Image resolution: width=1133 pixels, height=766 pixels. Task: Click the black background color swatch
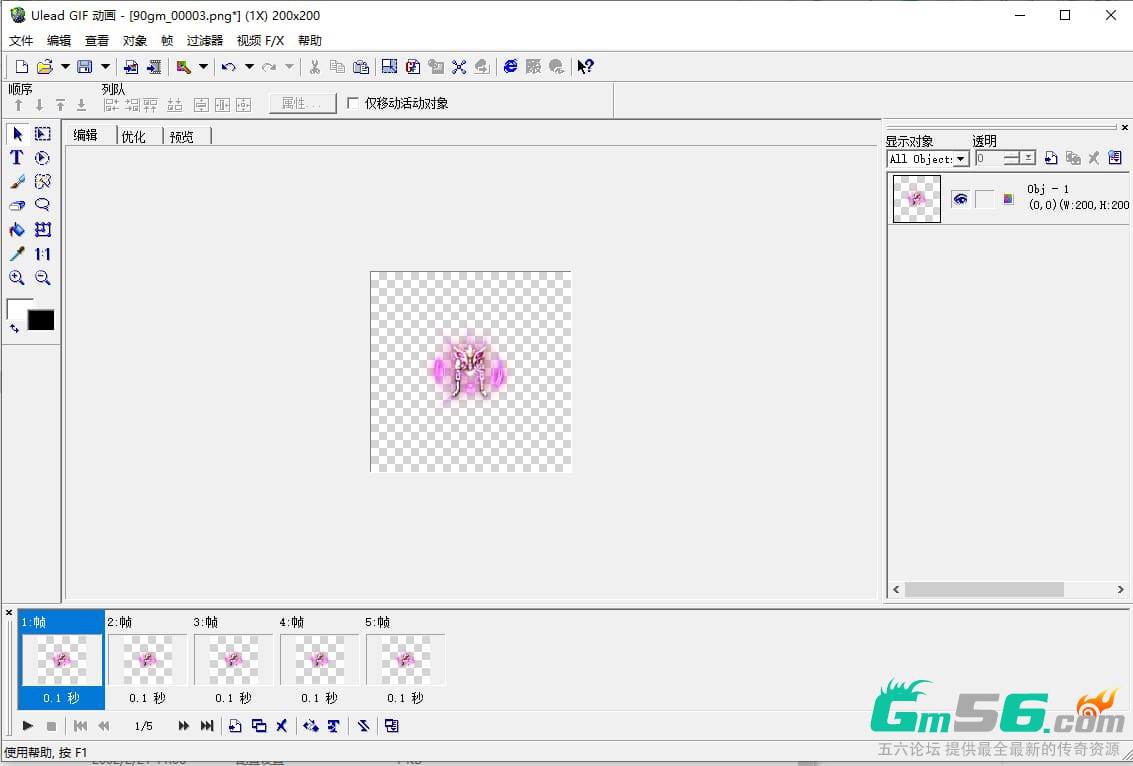pos(41,320)
